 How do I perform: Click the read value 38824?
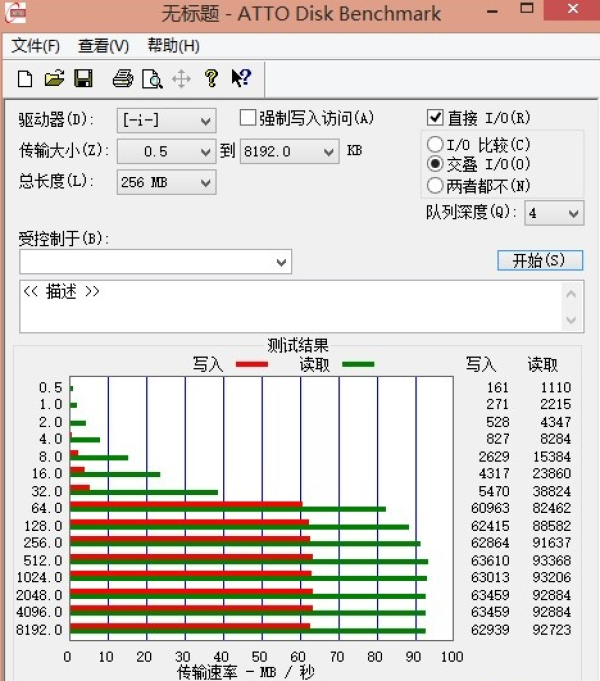point(552,491)
